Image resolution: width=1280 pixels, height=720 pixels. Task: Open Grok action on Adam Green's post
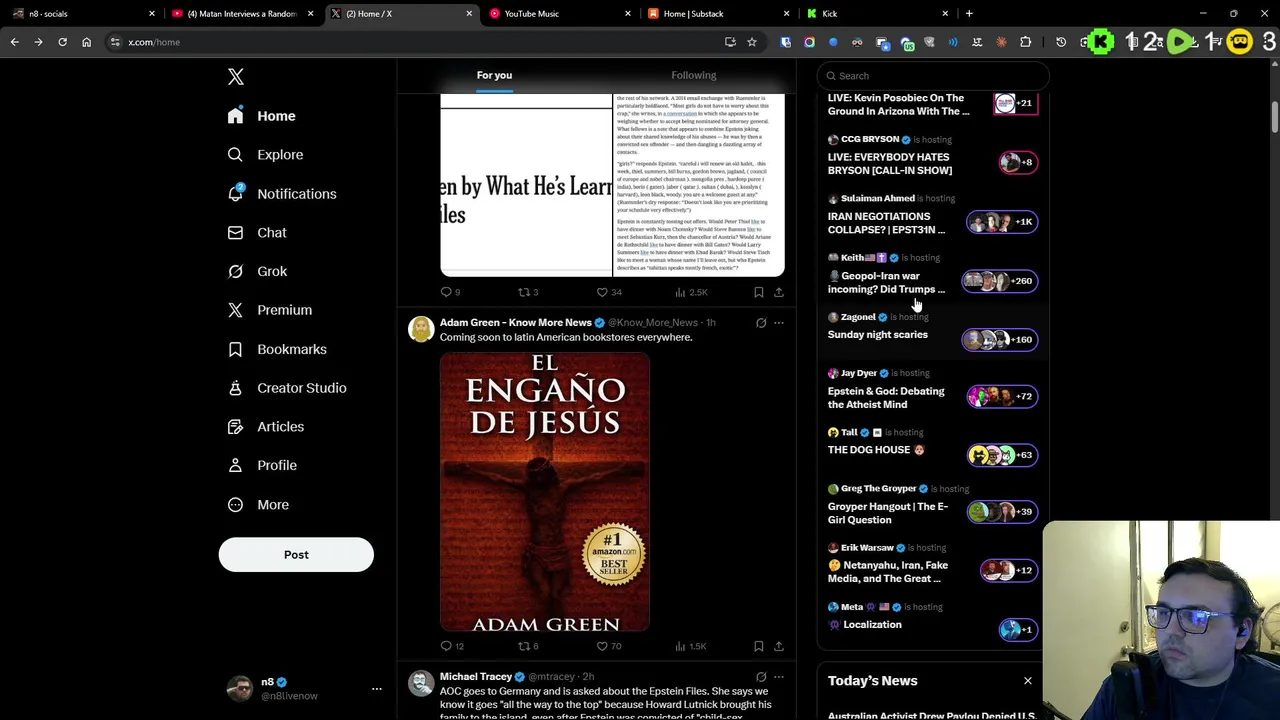click(761, 323)
